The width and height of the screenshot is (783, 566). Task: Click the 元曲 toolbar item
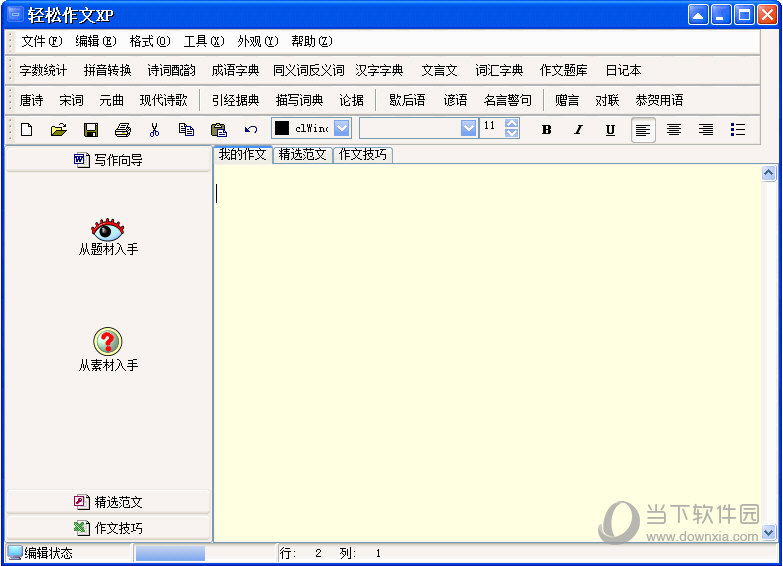(x=111, y=100)
